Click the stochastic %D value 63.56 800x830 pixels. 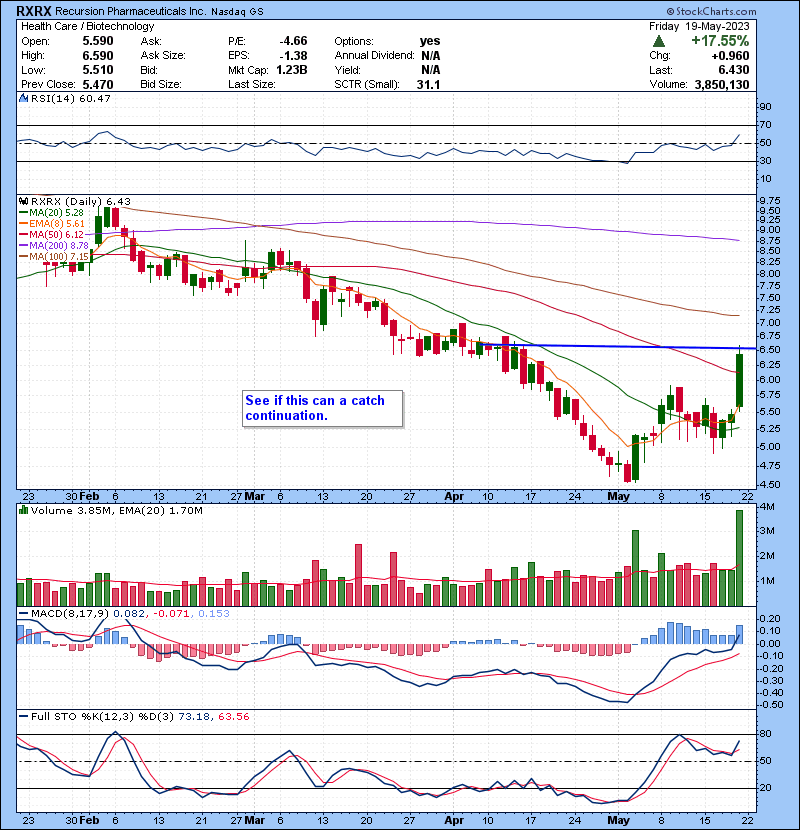pyautogui.click(x=233, y=717)
